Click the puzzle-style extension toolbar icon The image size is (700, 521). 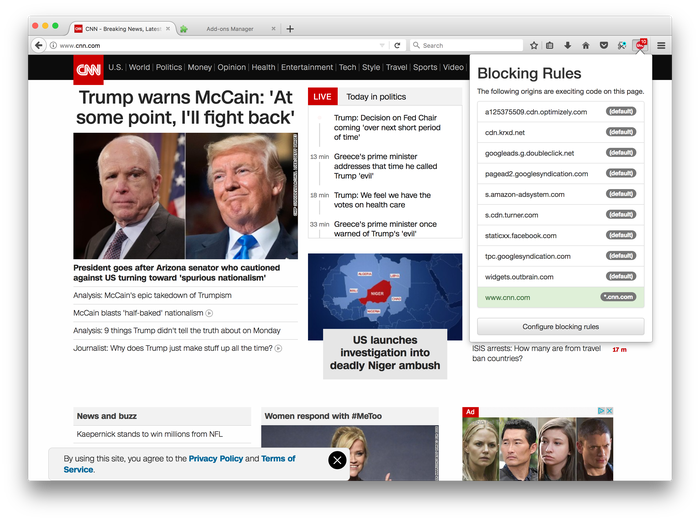click(x=621, y=45)
